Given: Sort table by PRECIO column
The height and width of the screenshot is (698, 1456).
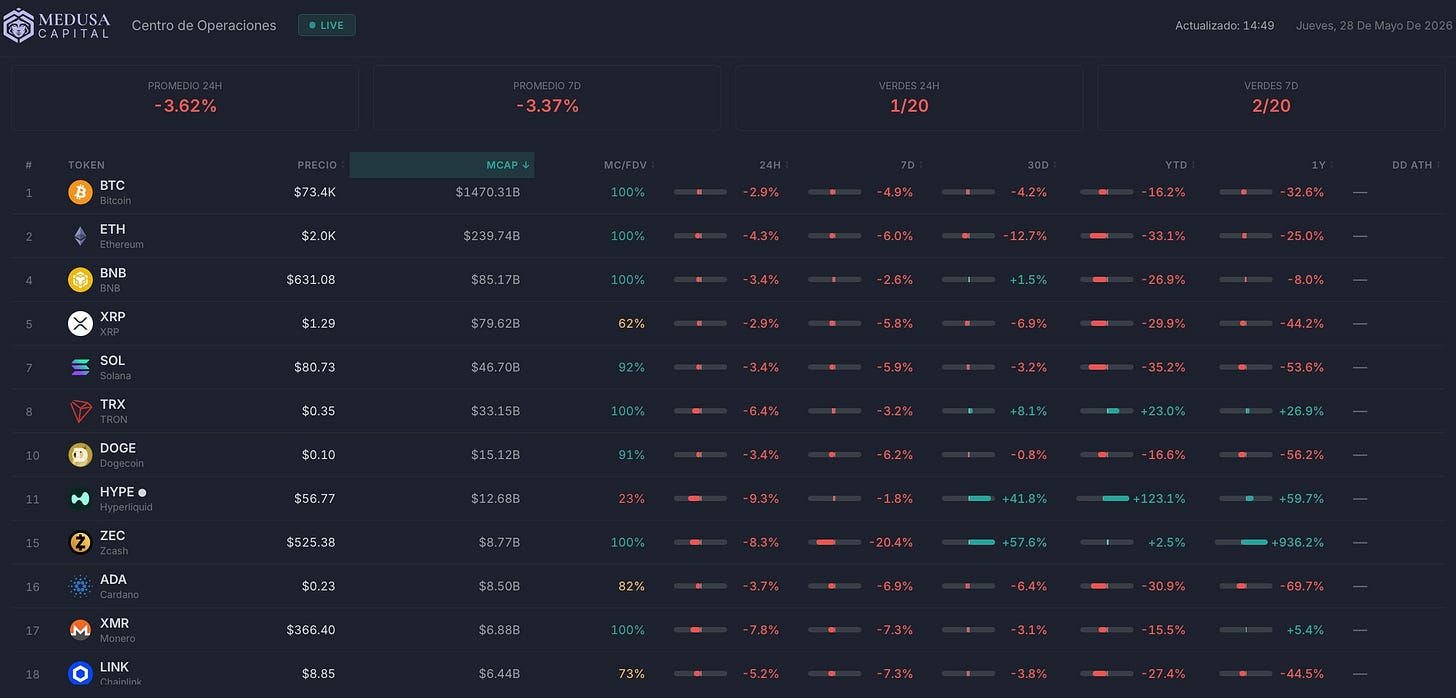Looking at the screenshot, I should 320,165.
